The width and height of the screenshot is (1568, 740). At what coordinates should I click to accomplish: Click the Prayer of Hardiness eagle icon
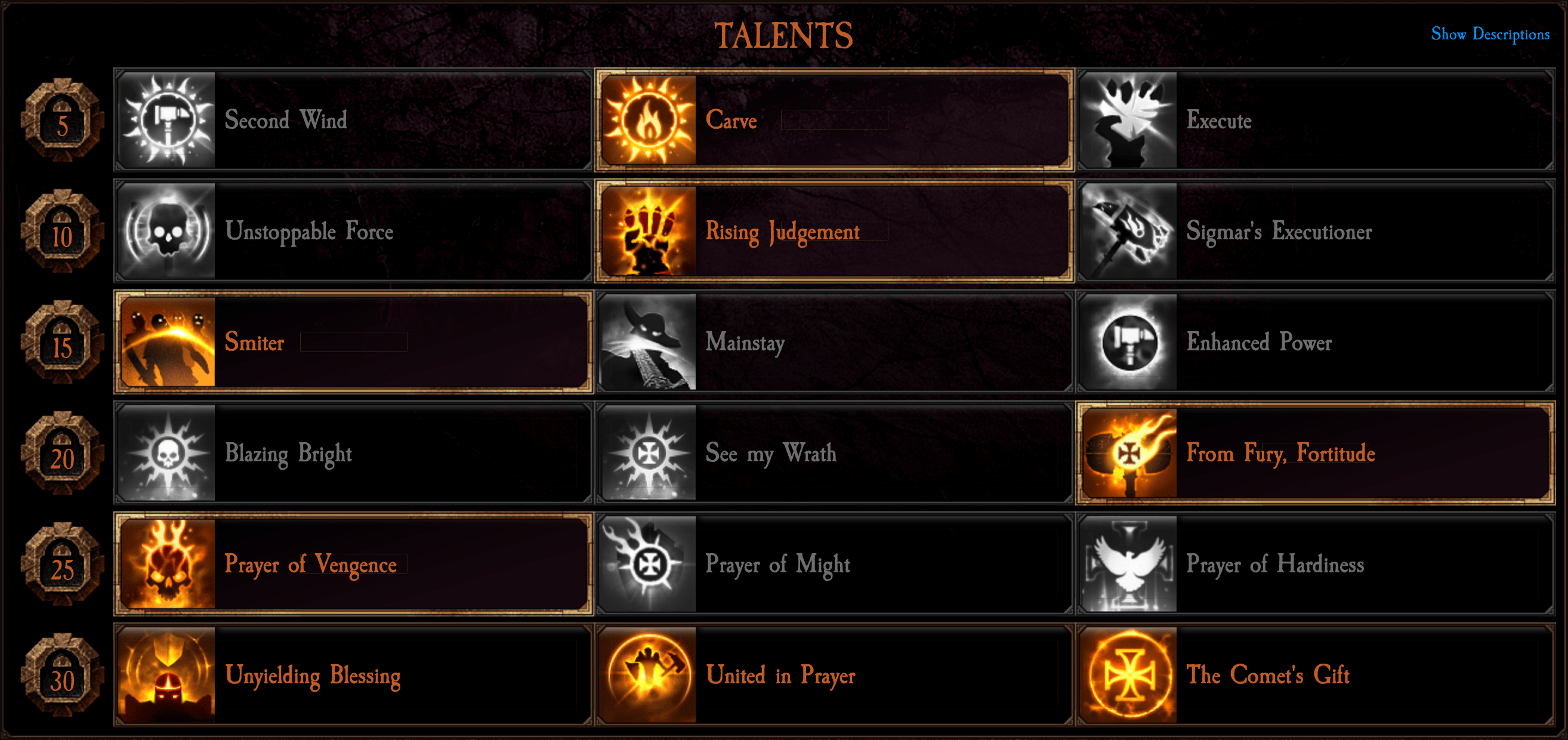1129,564
